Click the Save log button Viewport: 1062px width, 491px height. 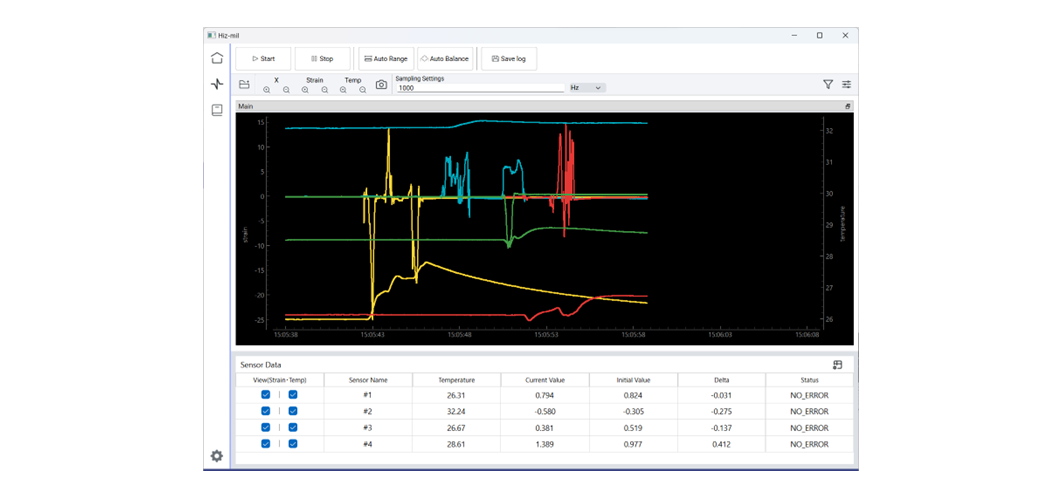(x=509, y=59)
